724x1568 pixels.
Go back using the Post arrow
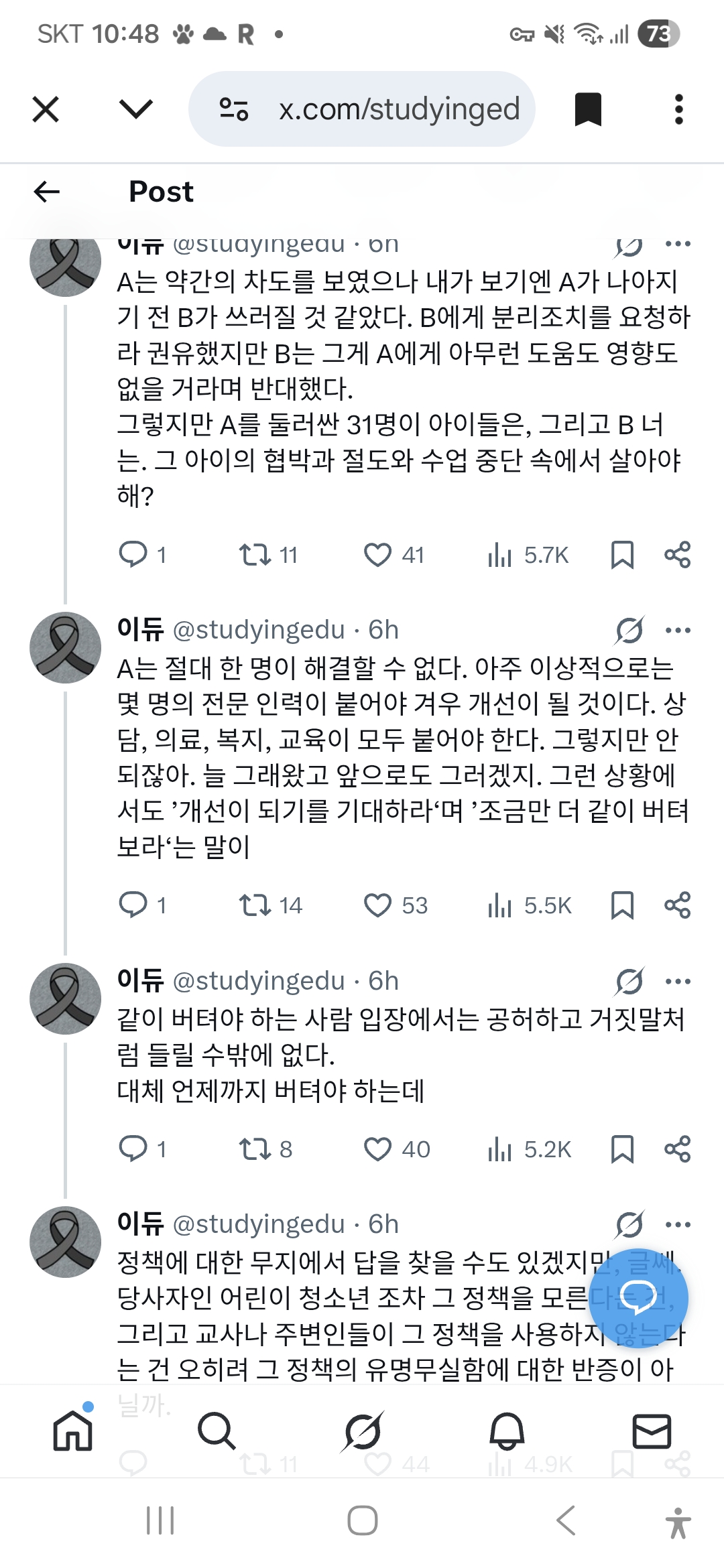click(x=47, y=192)
